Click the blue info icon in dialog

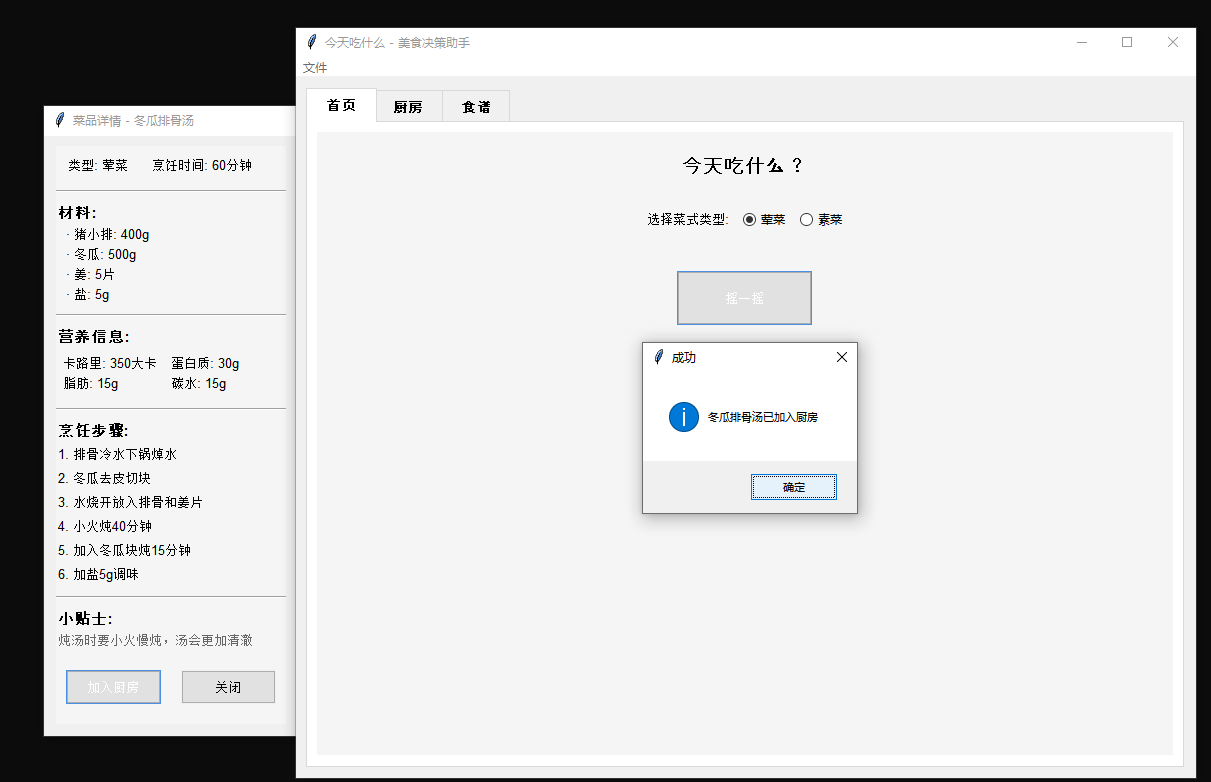pos(684,417)
